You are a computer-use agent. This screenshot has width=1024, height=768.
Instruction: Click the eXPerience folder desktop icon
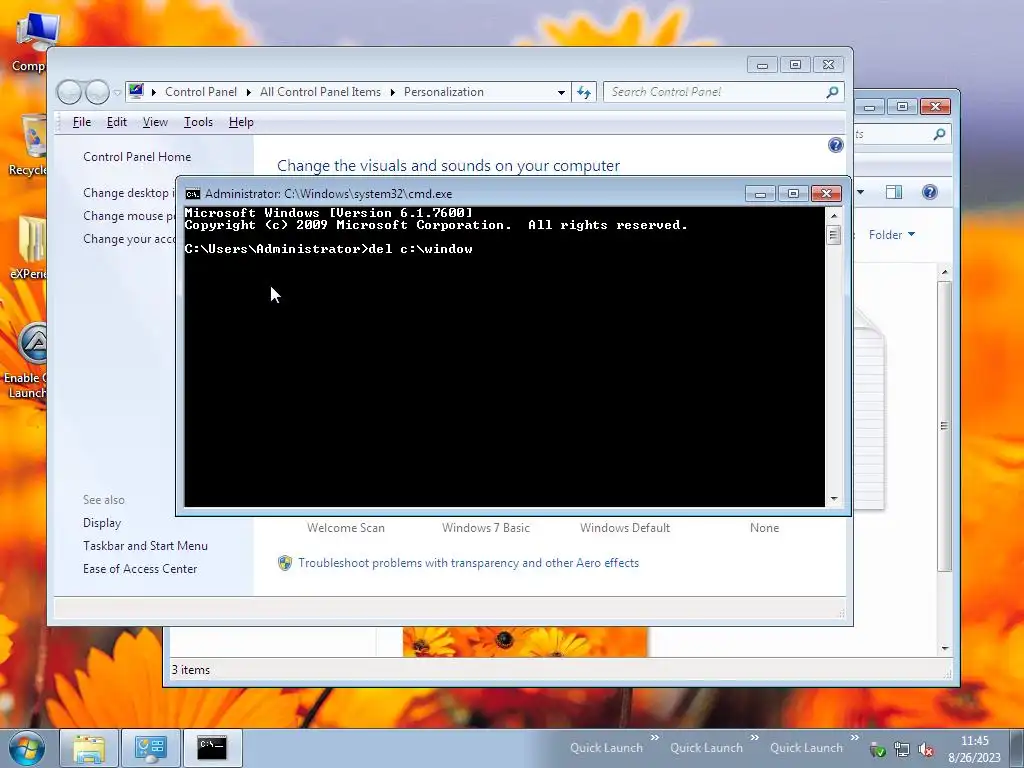point(29,248)
